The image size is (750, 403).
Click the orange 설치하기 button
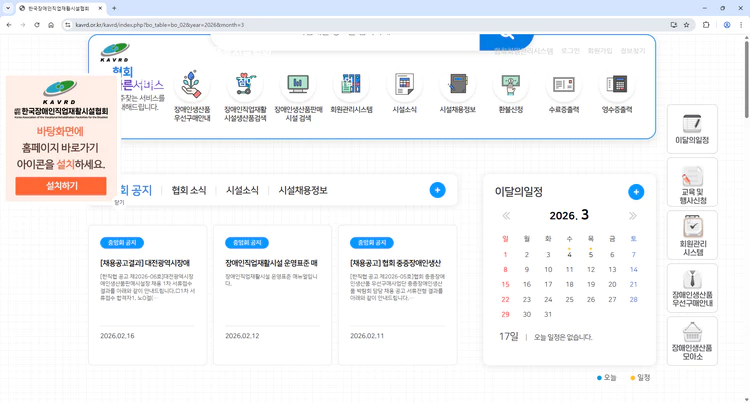pyautogui.click(x=61, y=186)
